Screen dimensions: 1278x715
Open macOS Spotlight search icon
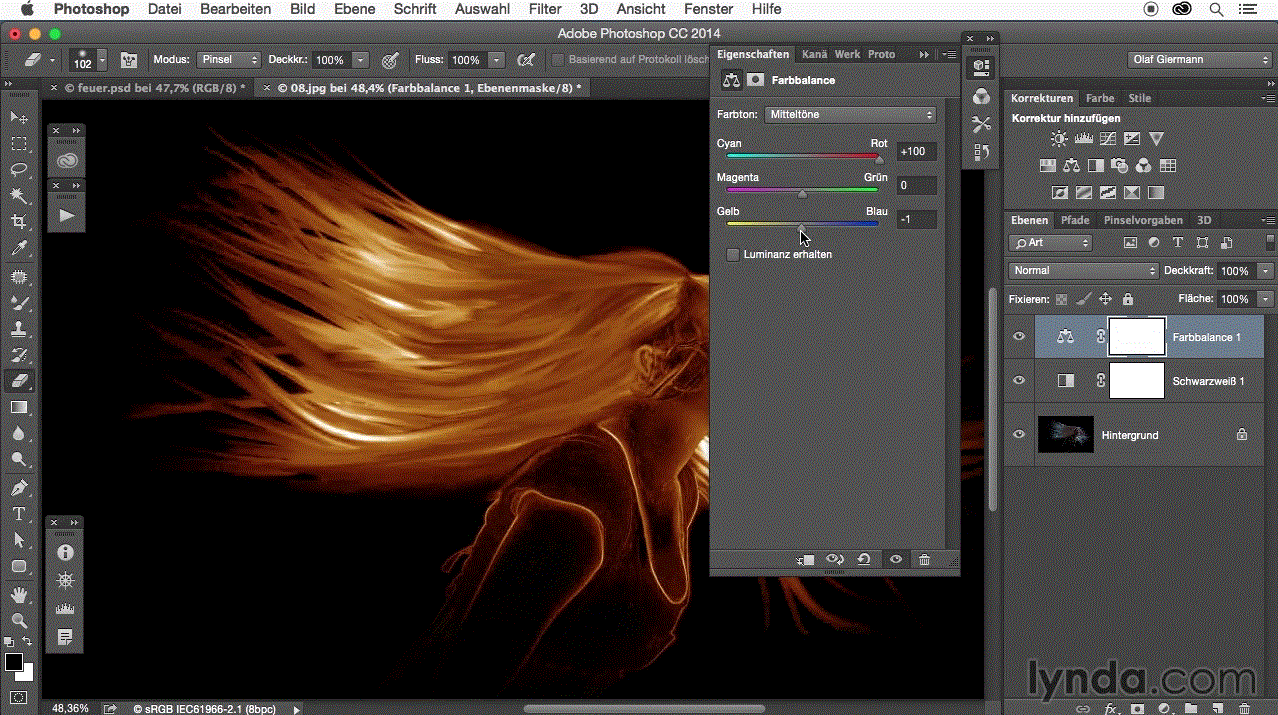1215,9
